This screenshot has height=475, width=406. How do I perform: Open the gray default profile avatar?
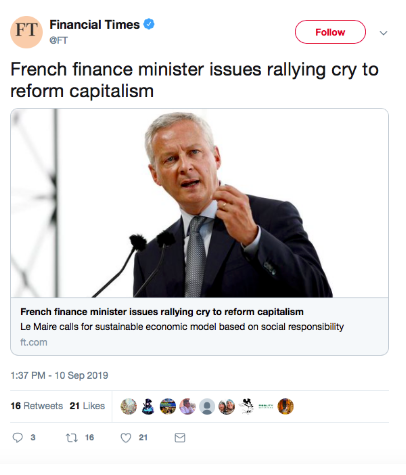[x=207, y=406]
